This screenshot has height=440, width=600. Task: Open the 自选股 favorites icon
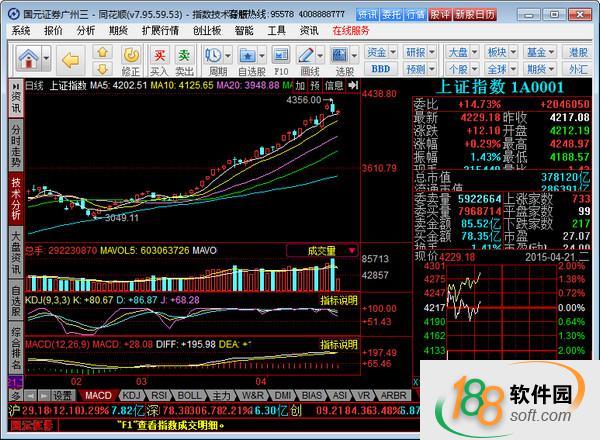coord(247,56)
